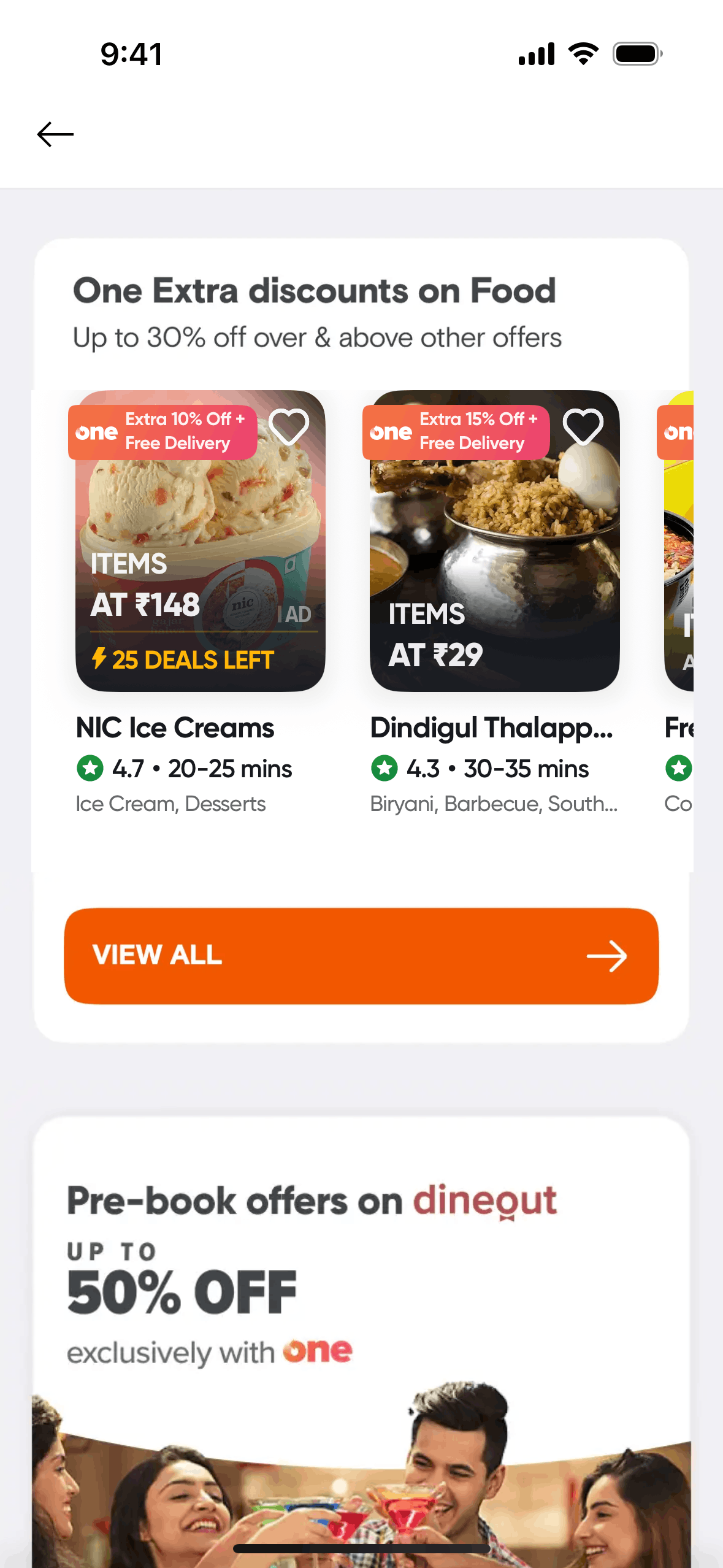Tap the '25 DEALS LEFT' label
Image resolution: width=723 pixels, height=1568 pixels.
click(193, 660)
